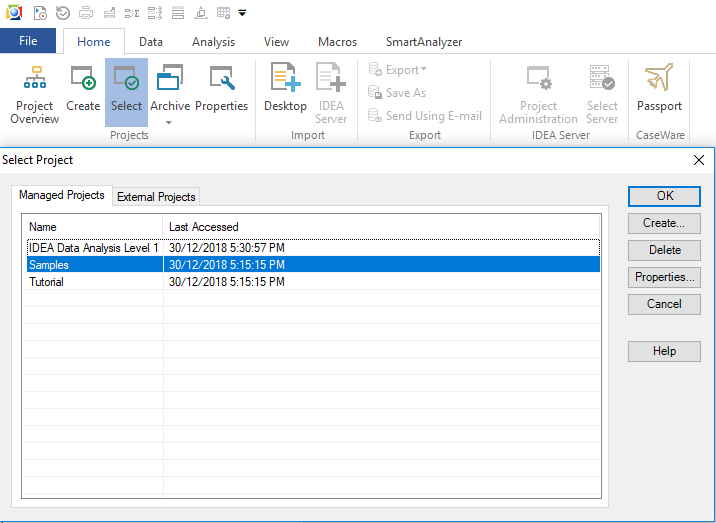
Task: Click the Cancel button
Action: 664,304
